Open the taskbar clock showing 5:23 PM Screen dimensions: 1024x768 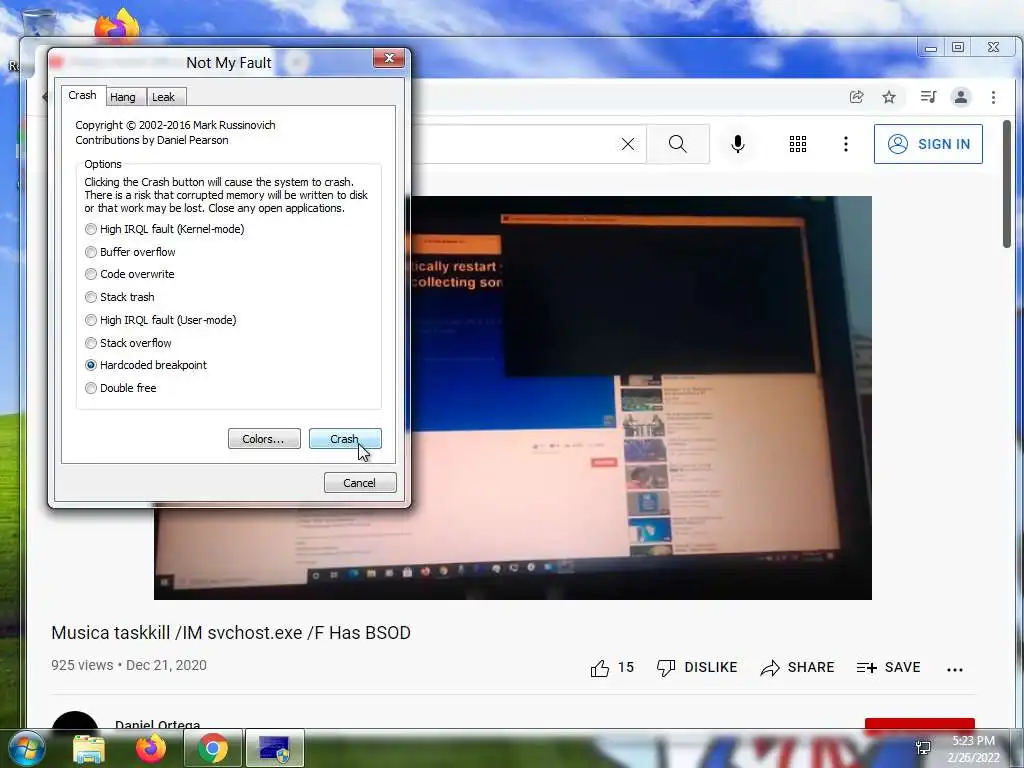pyautogui.click(x=973, y=749)
